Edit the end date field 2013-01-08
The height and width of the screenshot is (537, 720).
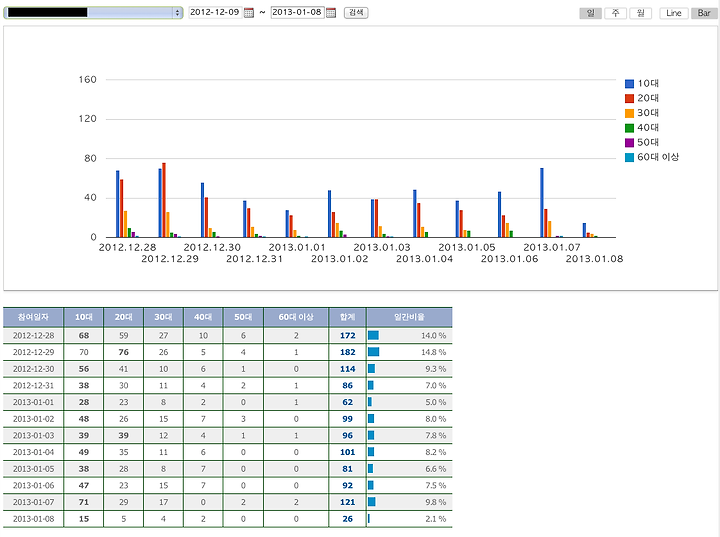(297, 12)
